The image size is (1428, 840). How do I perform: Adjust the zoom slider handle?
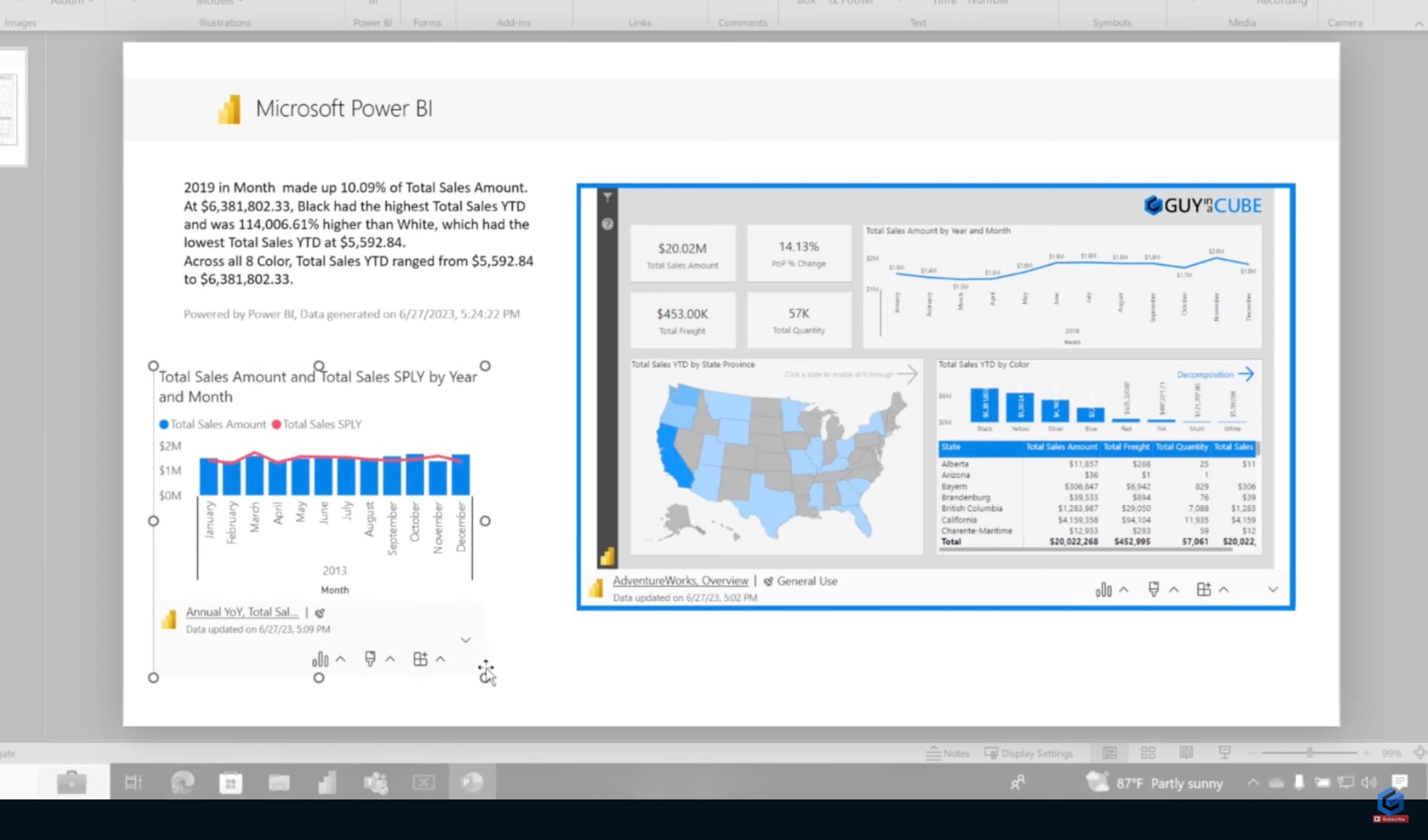tap(1309, 753)
